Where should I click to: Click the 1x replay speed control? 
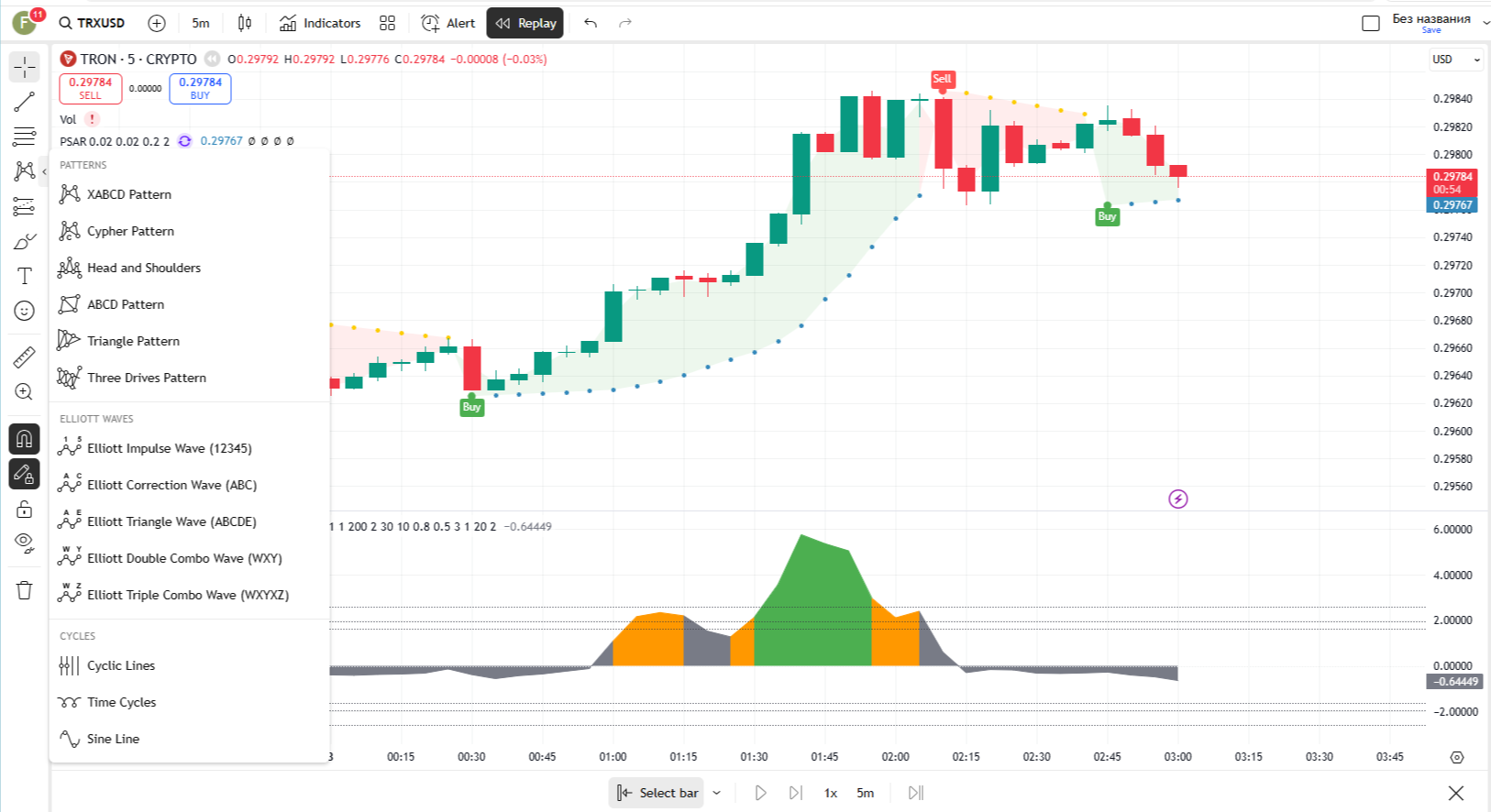(830, 793)
